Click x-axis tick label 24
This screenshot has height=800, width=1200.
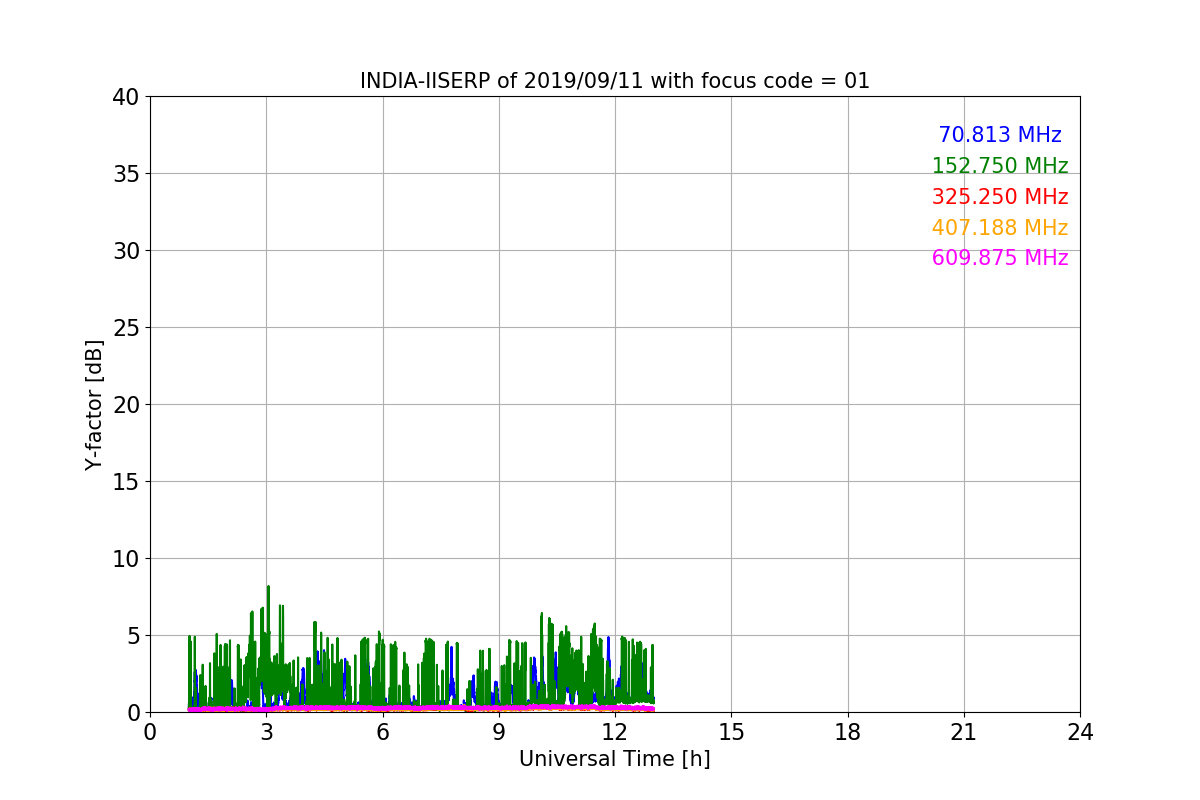(x=1080, y=732)
